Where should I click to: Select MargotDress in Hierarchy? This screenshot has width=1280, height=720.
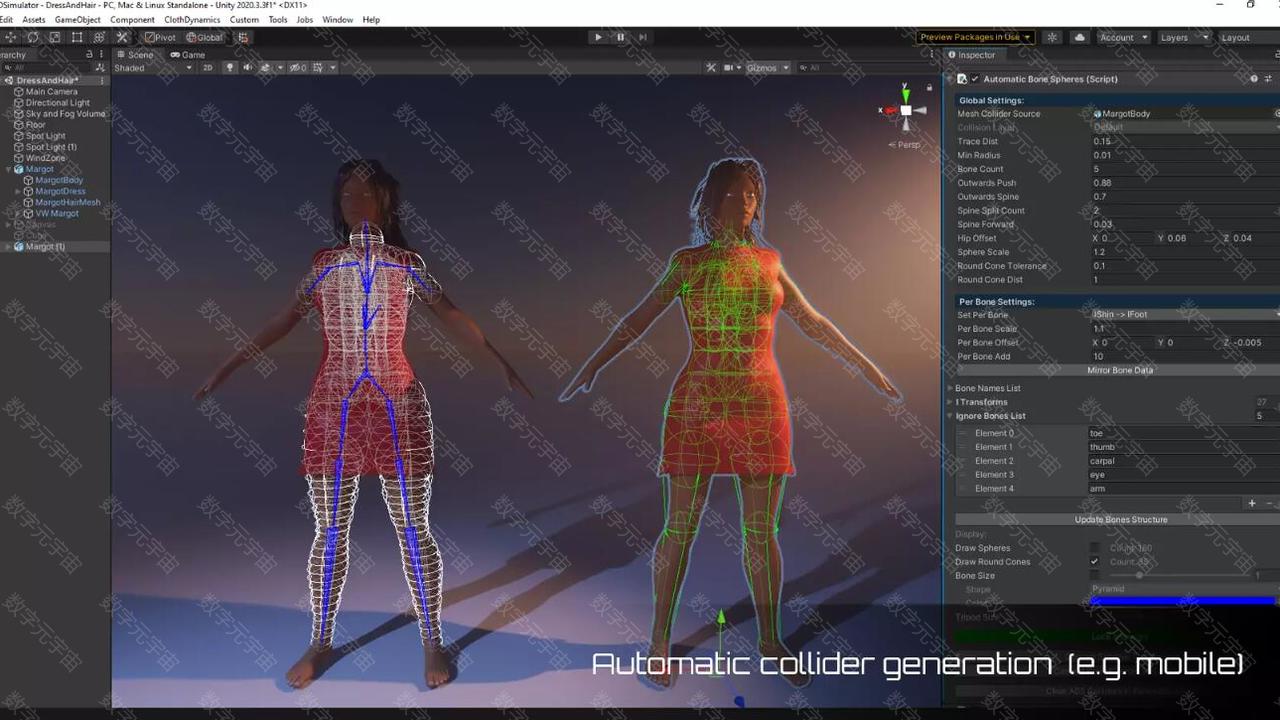click(60, 191)
